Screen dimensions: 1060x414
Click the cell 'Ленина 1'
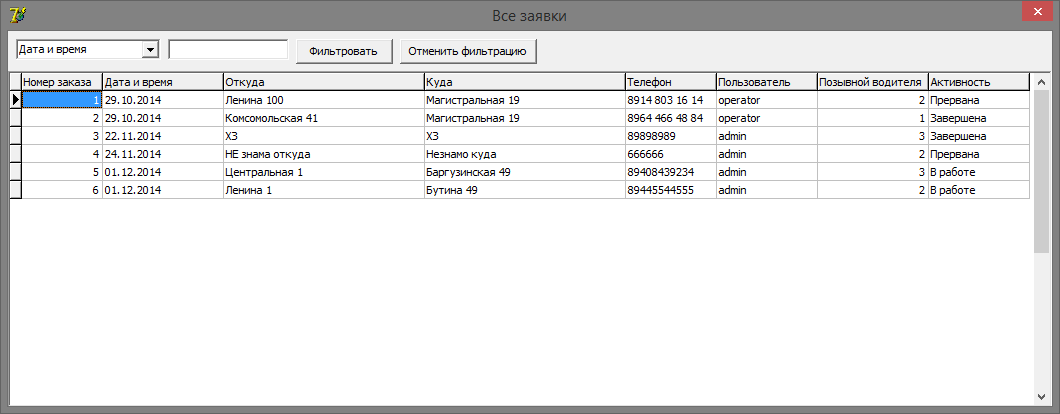(x=323, y=190)
